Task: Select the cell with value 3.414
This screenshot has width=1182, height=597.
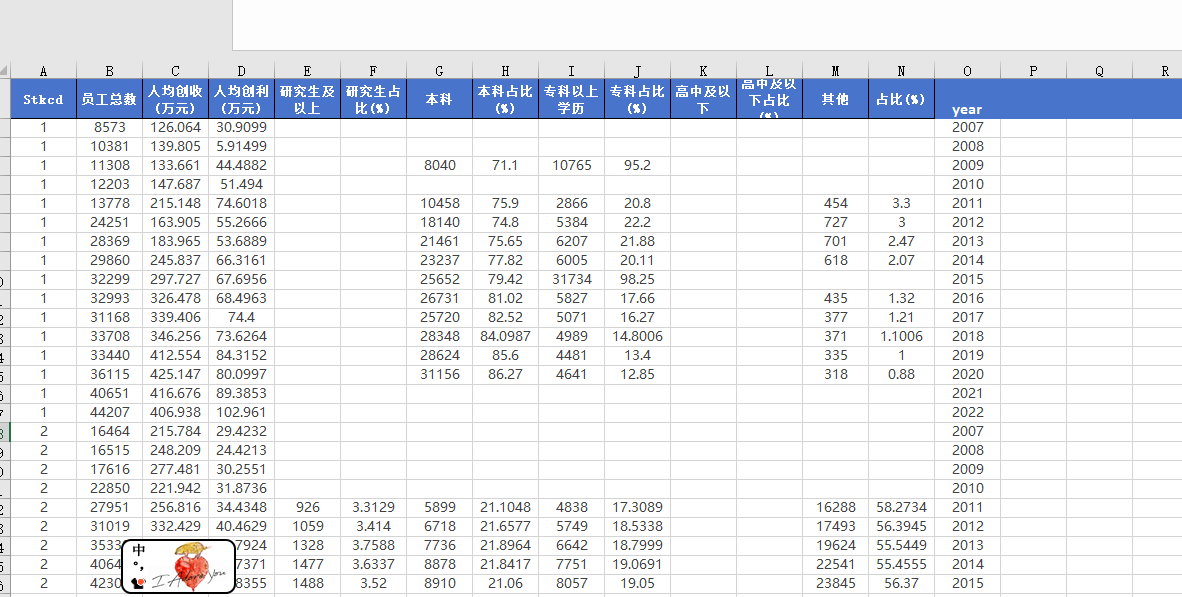Action: (373, 526)
